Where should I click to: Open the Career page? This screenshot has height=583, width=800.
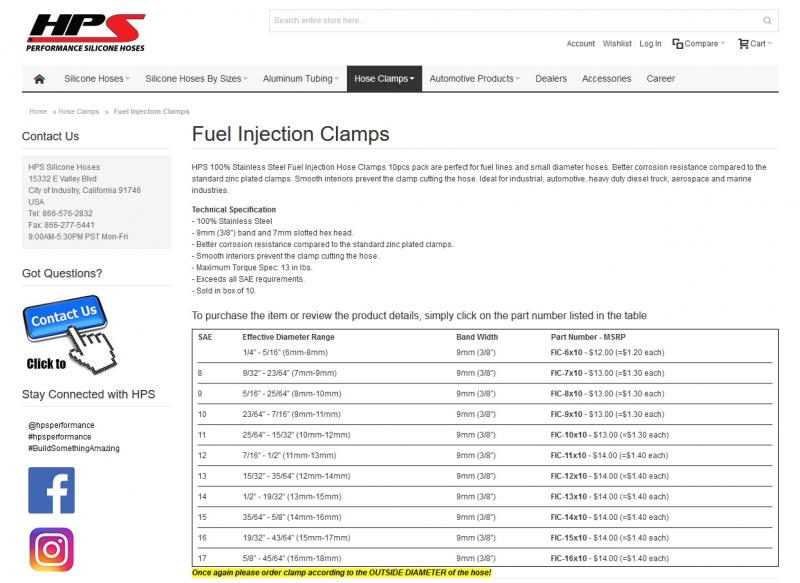coord(661,79)
